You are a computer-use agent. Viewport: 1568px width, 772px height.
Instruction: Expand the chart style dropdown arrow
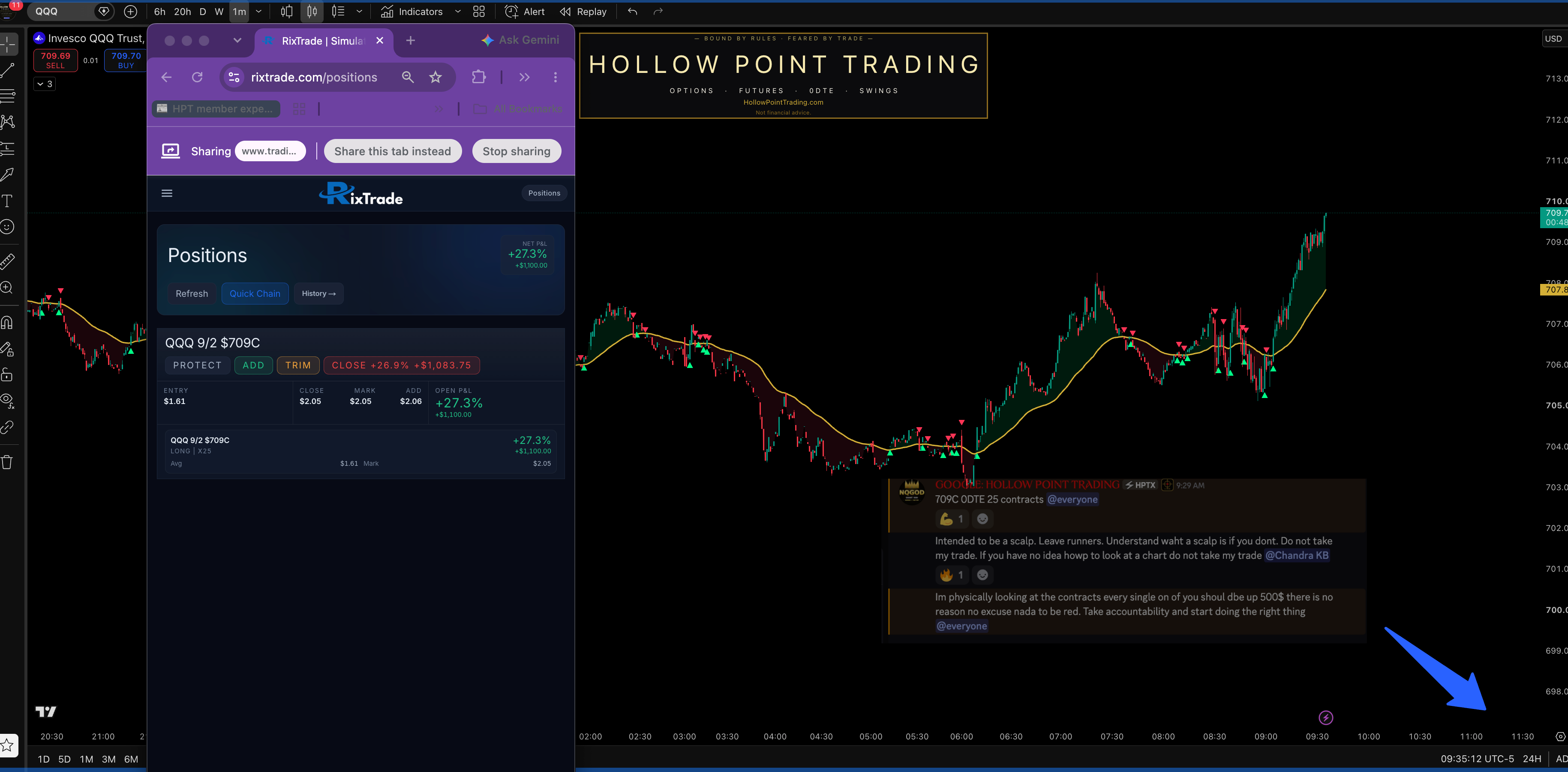tap(359, 12)
